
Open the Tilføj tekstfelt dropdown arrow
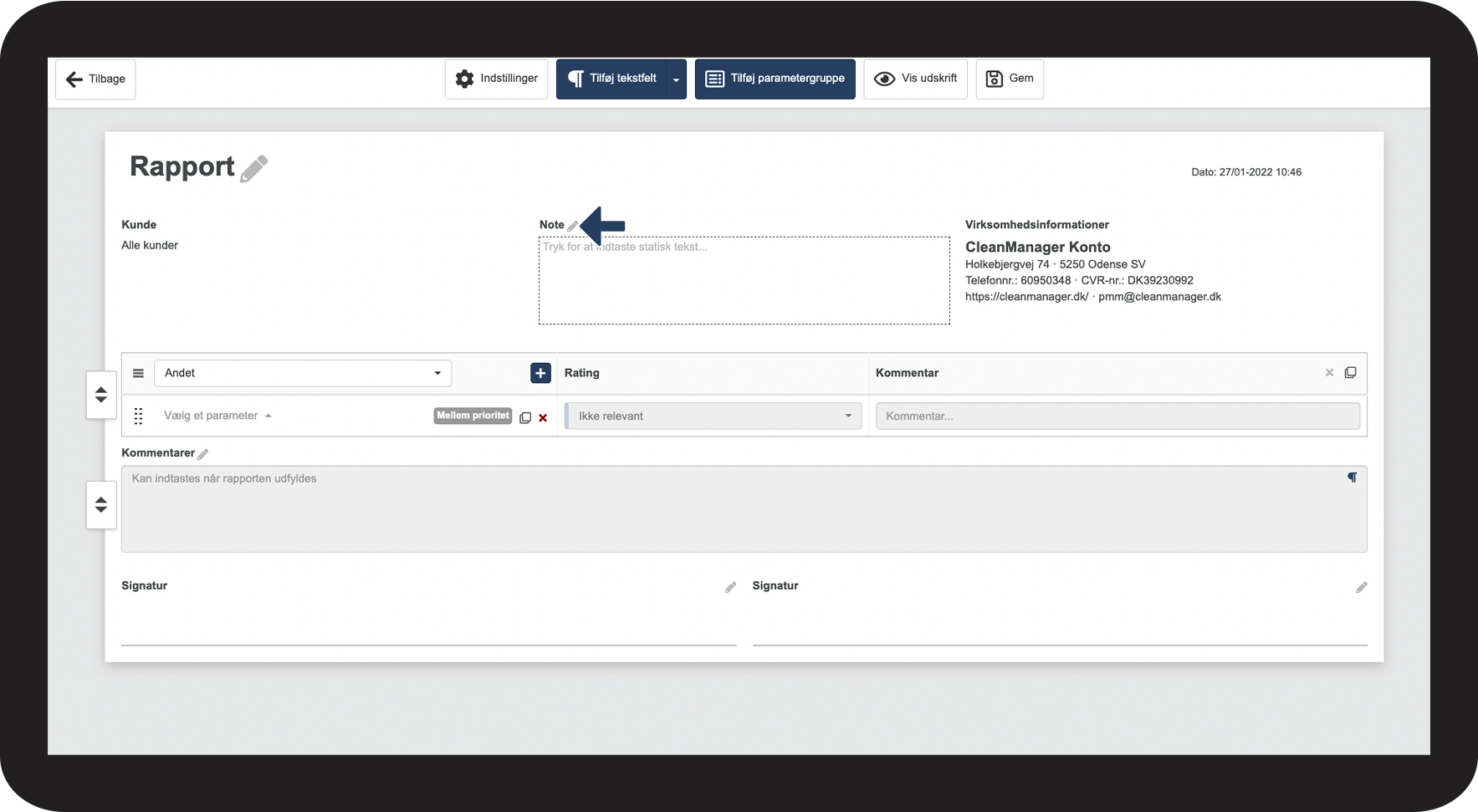tap(676, 79)
